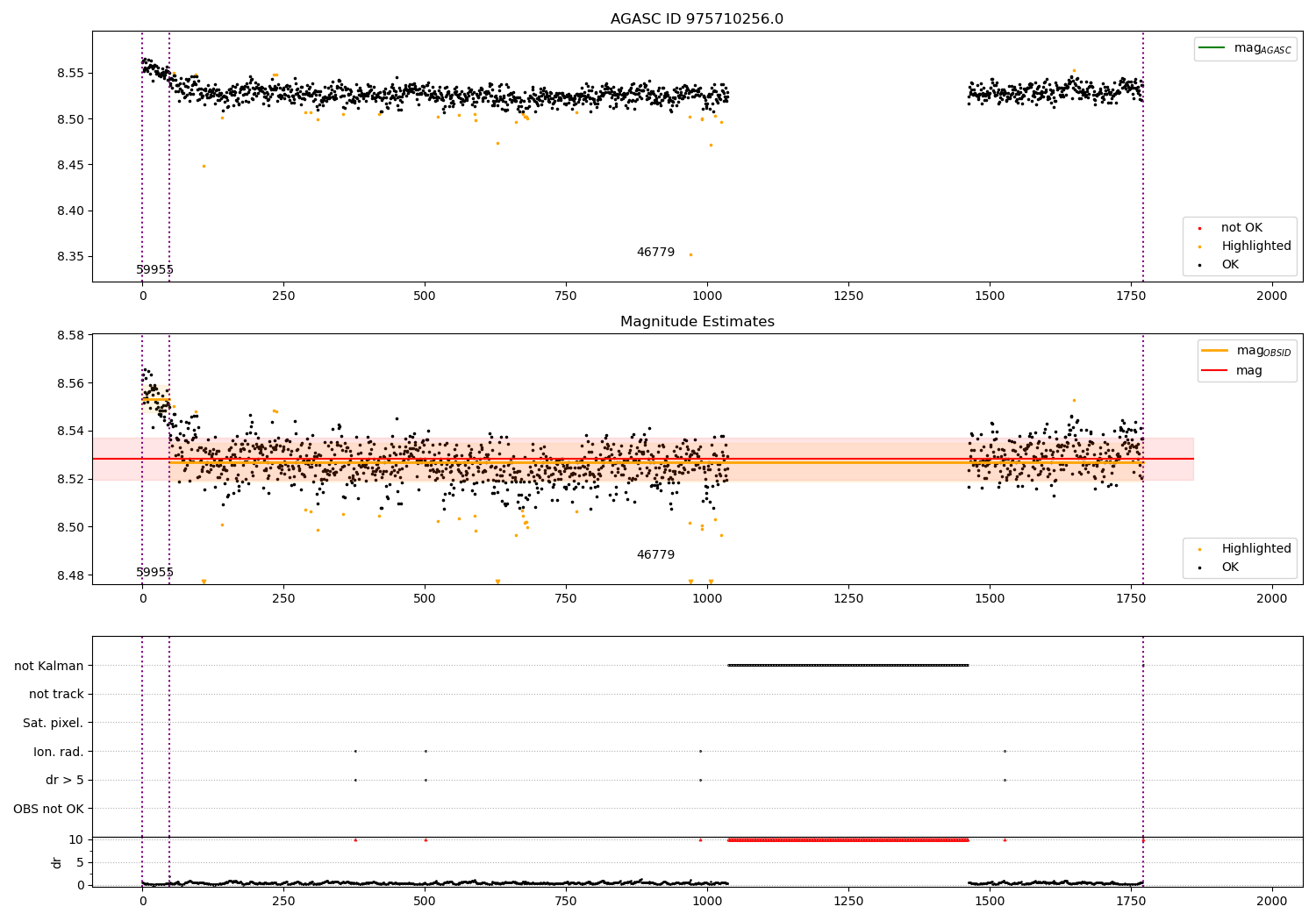The width and height of the screenshot is (1316, 921).
Task: Click the 1250 x-axis tick of Magnitude Estimates plot
Action: (848, 599)
